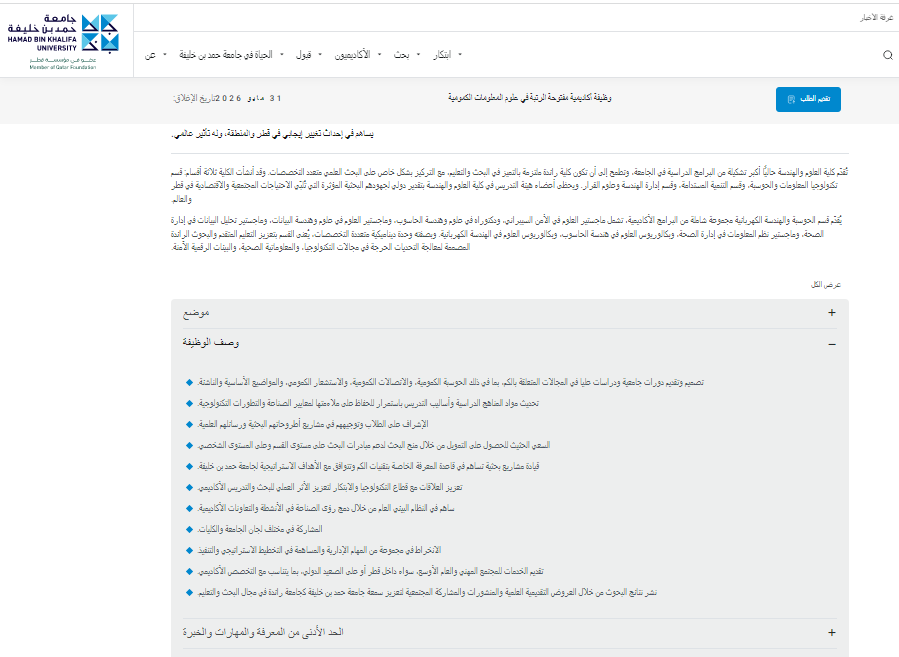Collapse the وصف الوظيفة section title
Image resolution: width=899 pixels, height=657 pixels.
211,343
